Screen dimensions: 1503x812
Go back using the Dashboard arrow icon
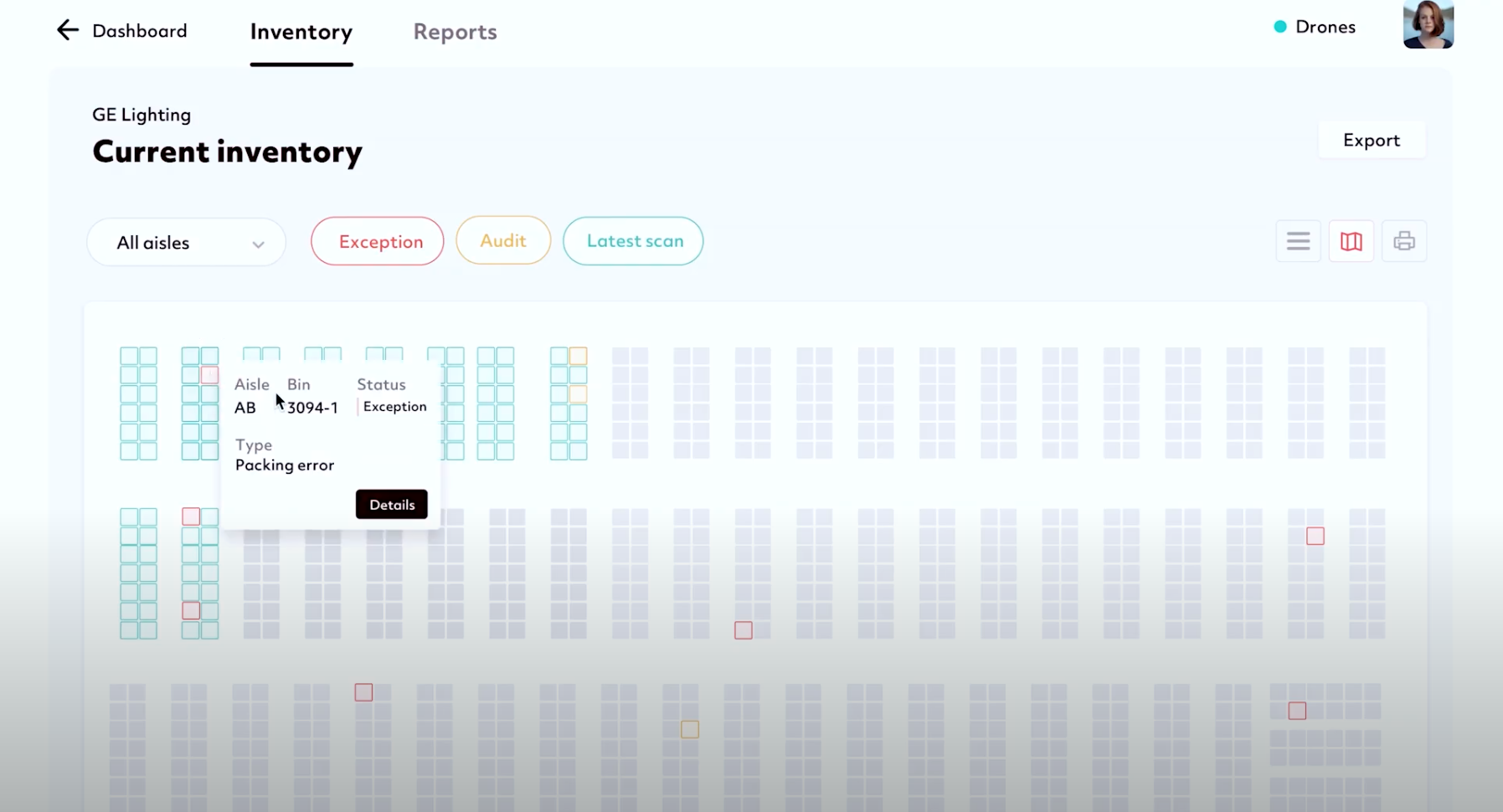pyautogui.click(x=67, y=30)
